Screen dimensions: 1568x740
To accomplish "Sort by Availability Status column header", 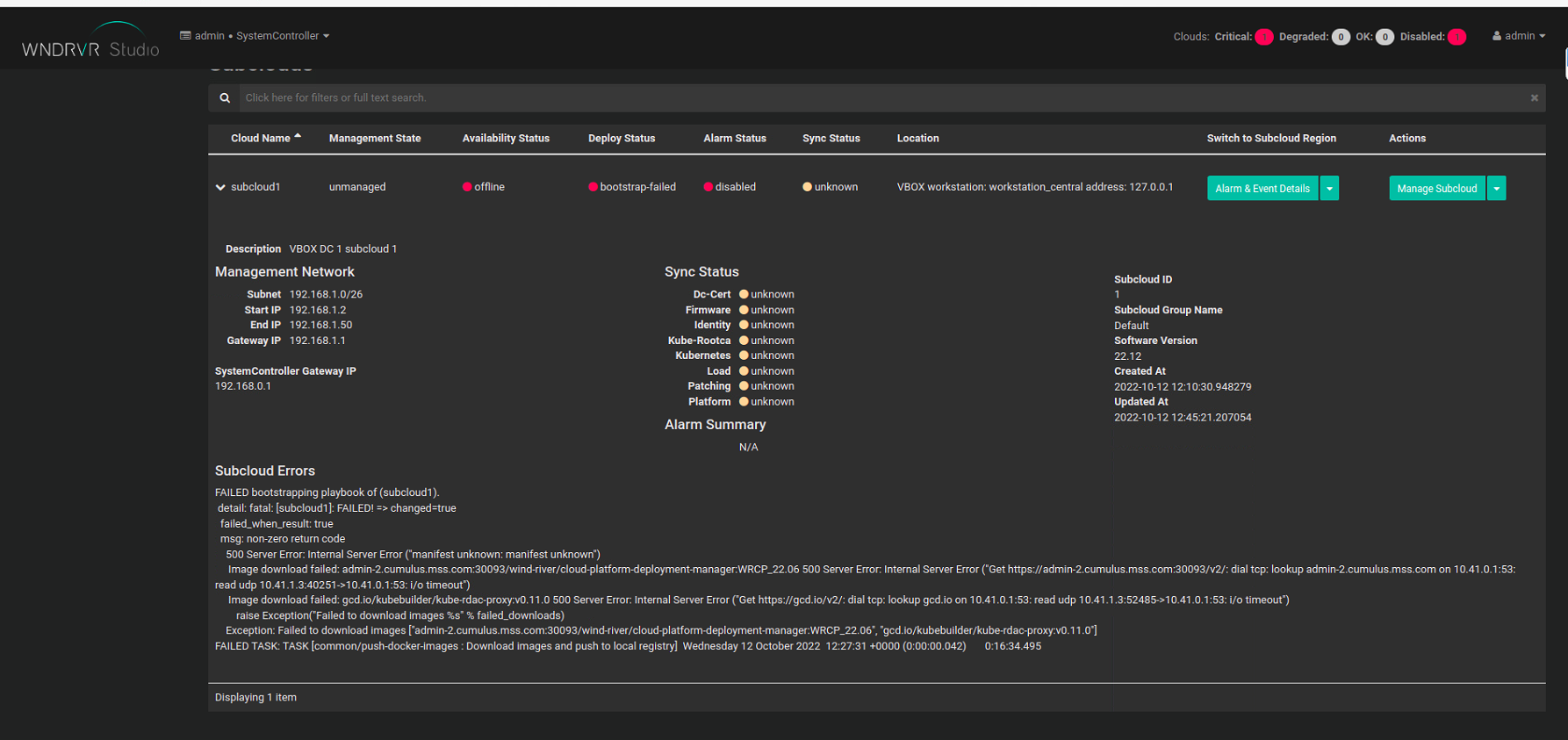I will pyautogui.click(x=506, y=139).
